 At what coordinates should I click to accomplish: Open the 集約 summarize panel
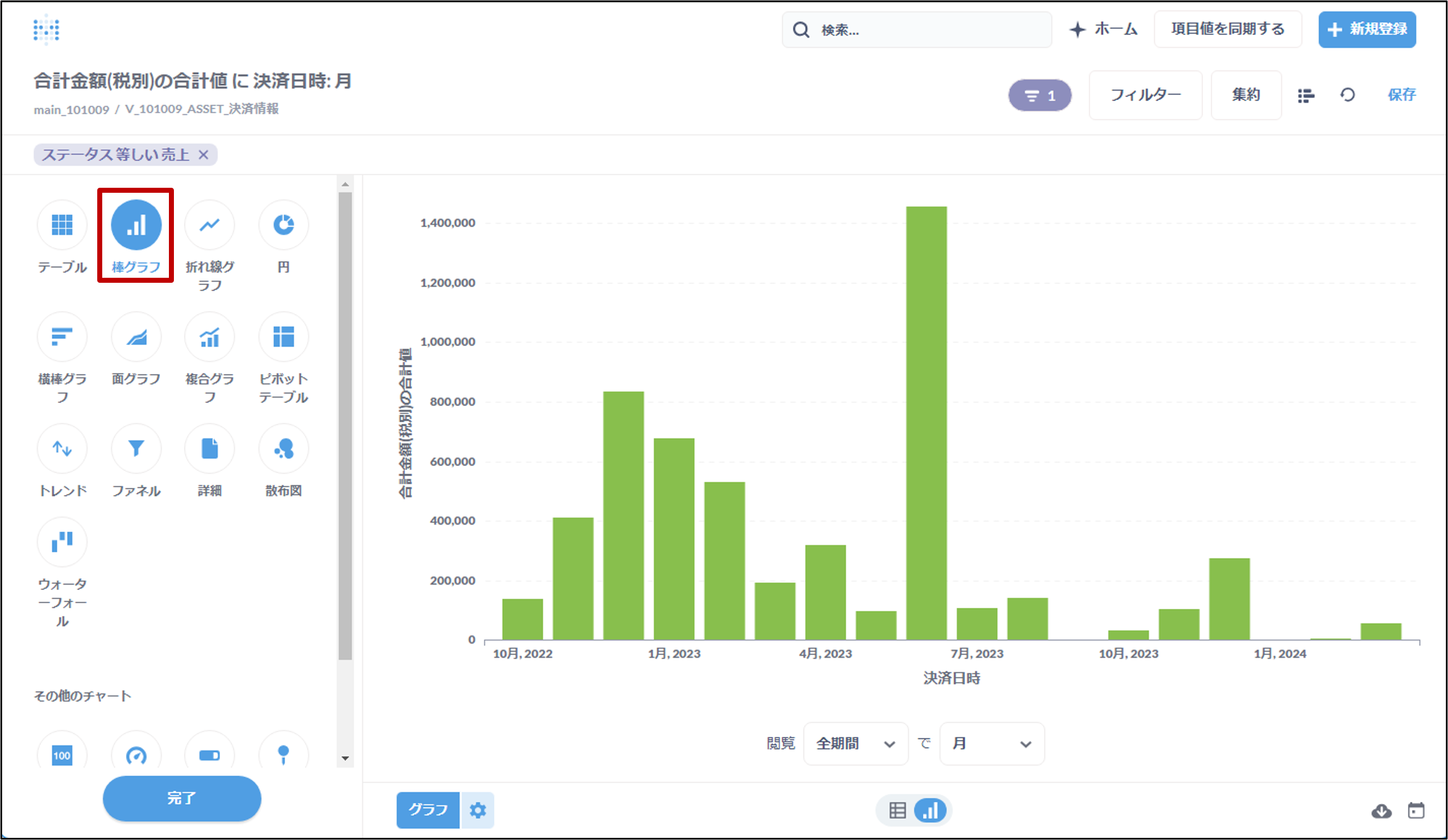pyautogui.click(x=1246, y=96)
